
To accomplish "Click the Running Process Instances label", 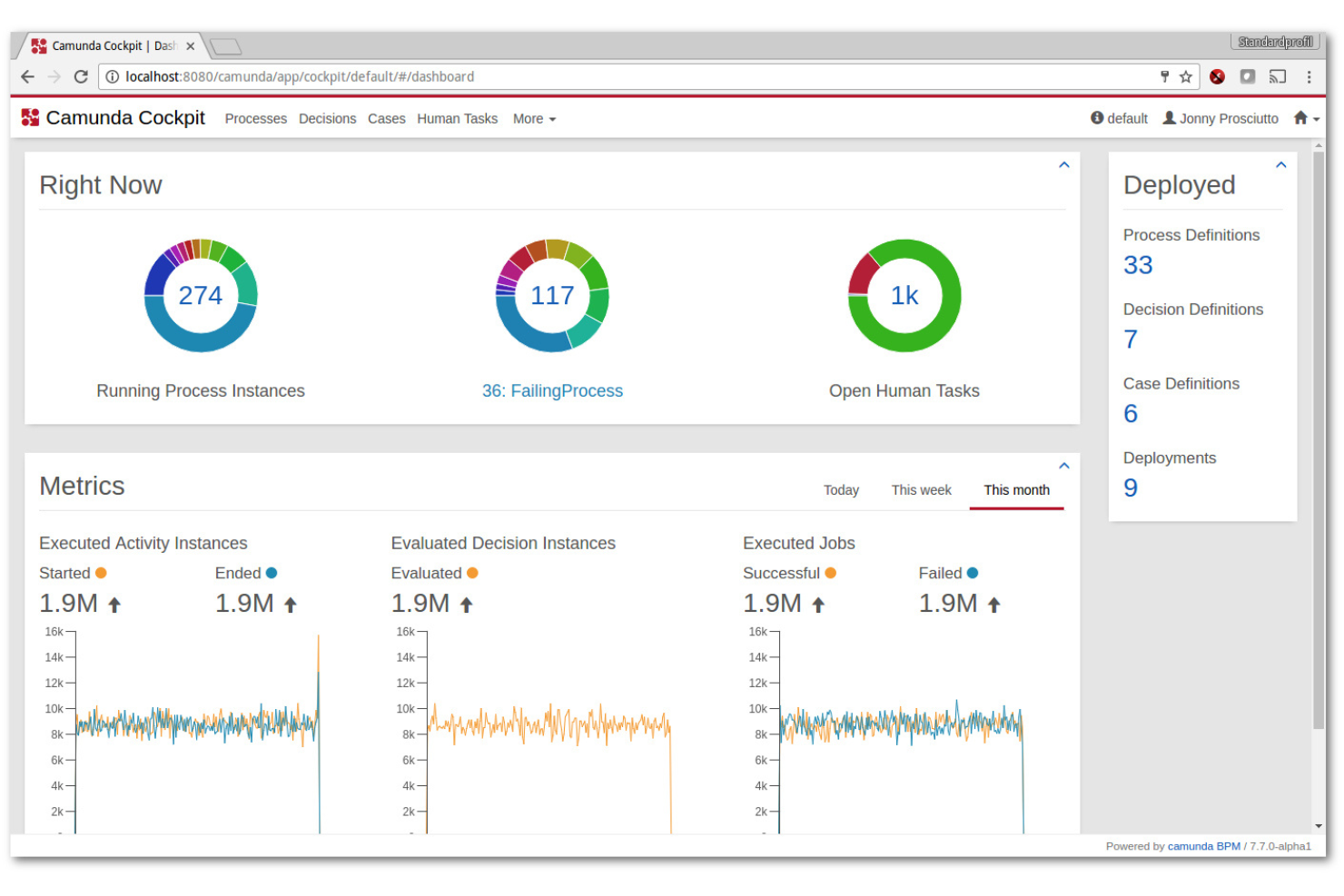I will click(201, 391).
